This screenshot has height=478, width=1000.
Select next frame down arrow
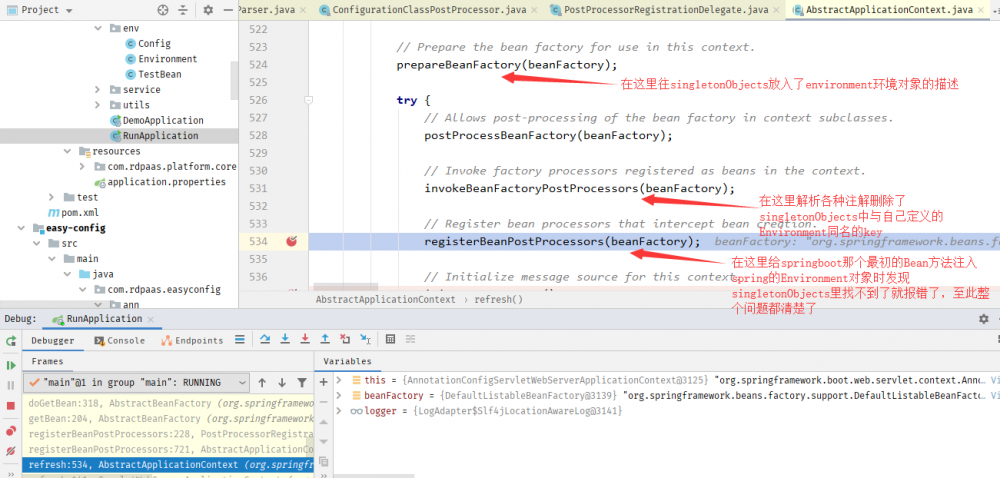pos(282,382)
